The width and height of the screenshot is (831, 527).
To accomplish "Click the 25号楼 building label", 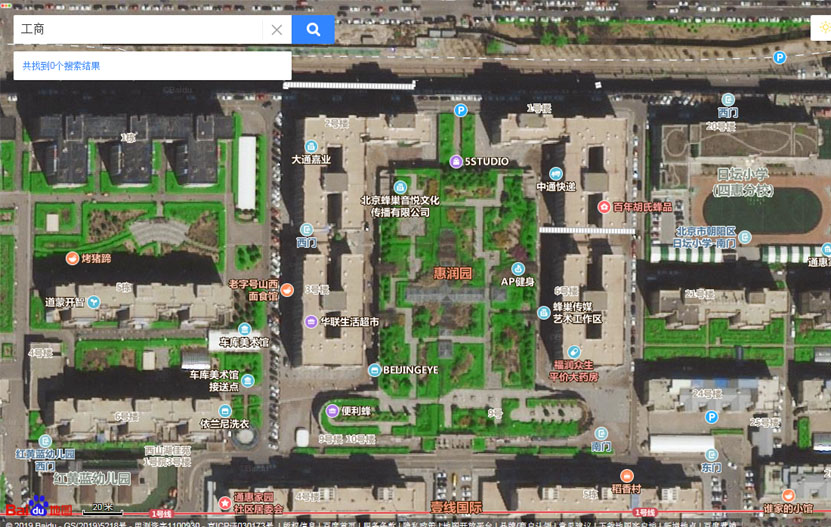I will point(765,423).
